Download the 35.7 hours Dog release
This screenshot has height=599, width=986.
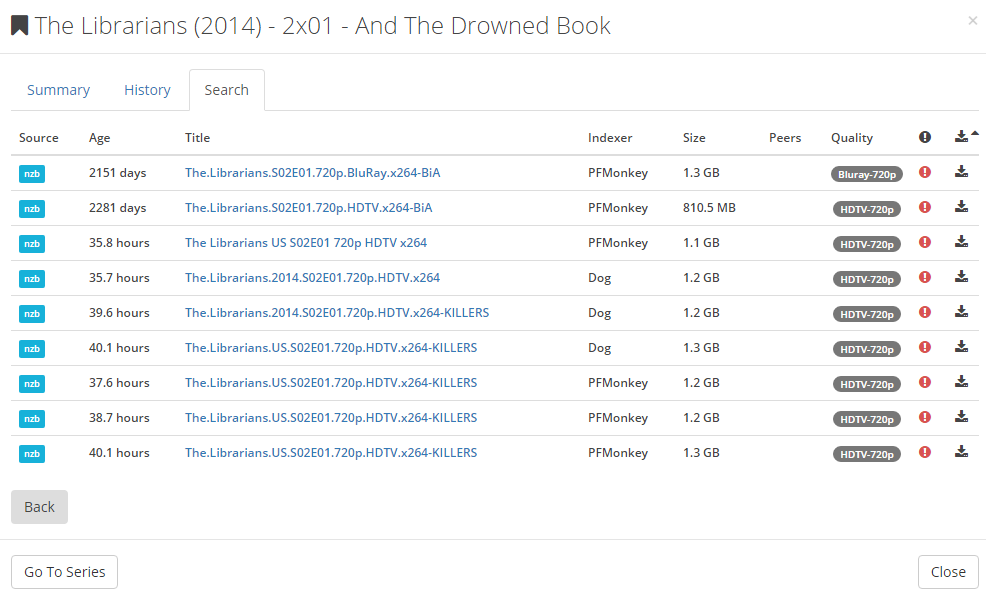961,277
